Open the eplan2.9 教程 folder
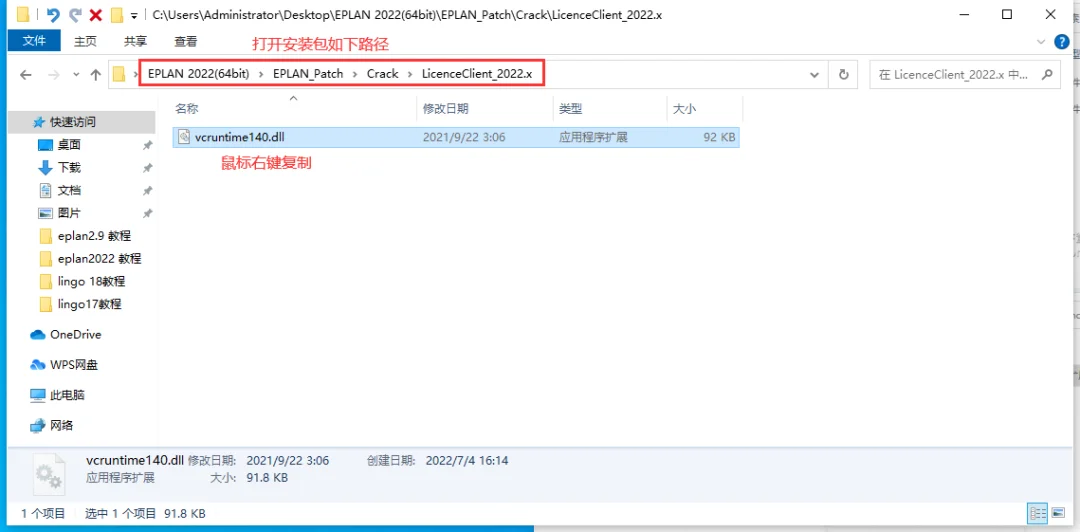Viewport: 1080px width, 532px height. click(x=94, y=236)
